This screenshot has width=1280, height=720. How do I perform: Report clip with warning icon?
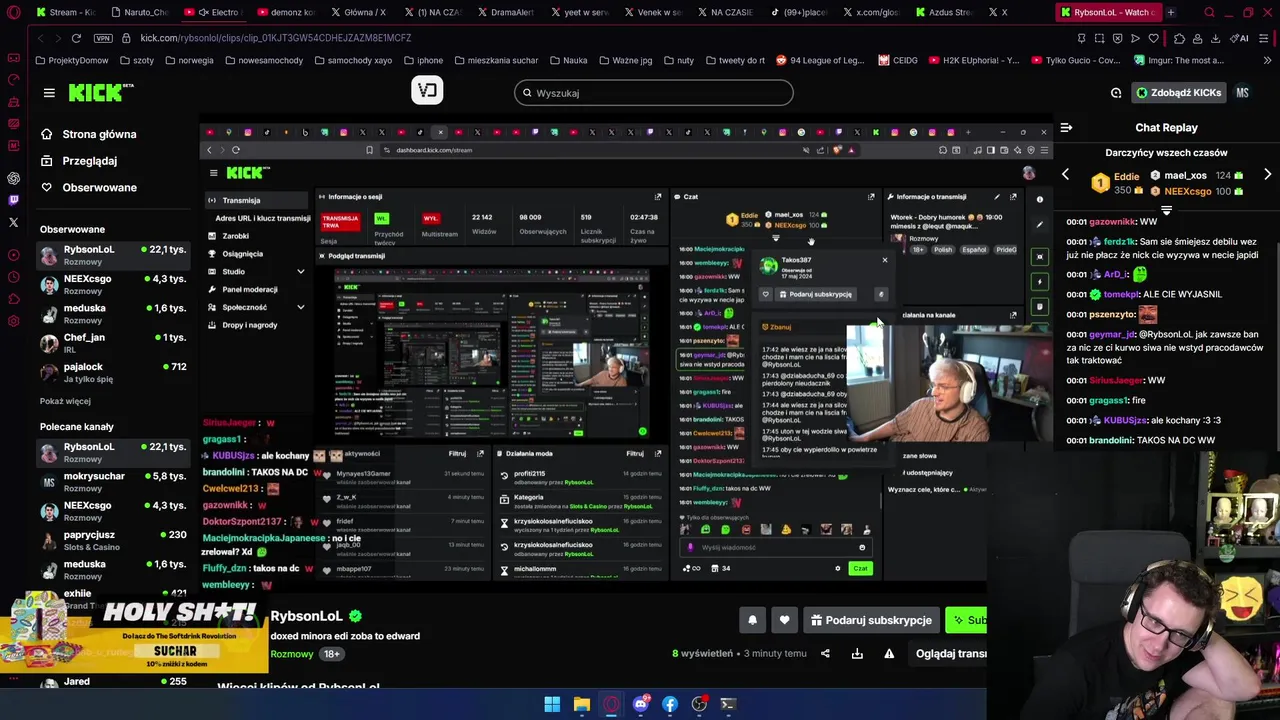point(889,654)
